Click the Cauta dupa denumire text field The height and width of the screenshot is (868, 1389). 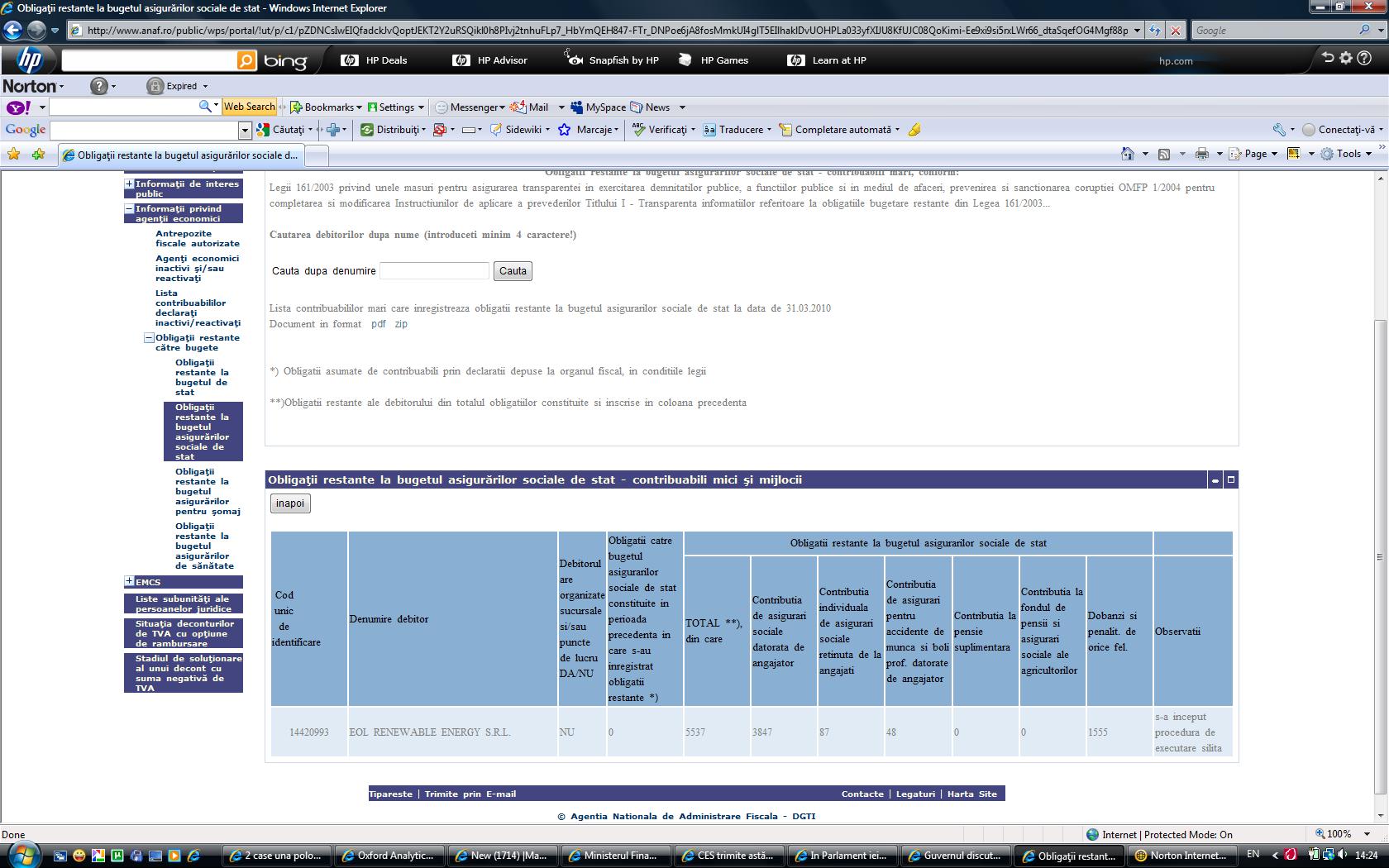click(434, 271)
